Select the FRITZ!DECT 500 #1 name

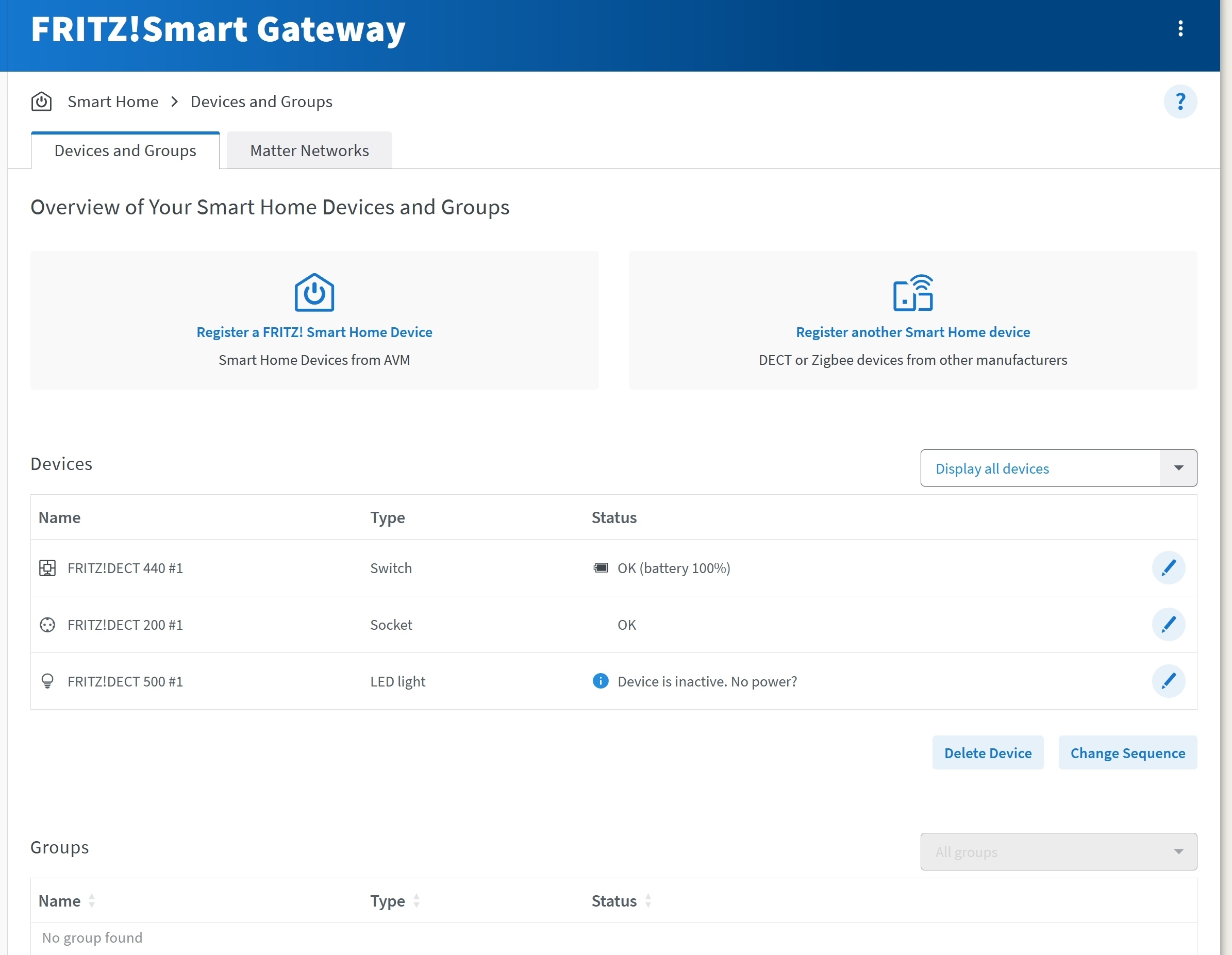(125, 682)
